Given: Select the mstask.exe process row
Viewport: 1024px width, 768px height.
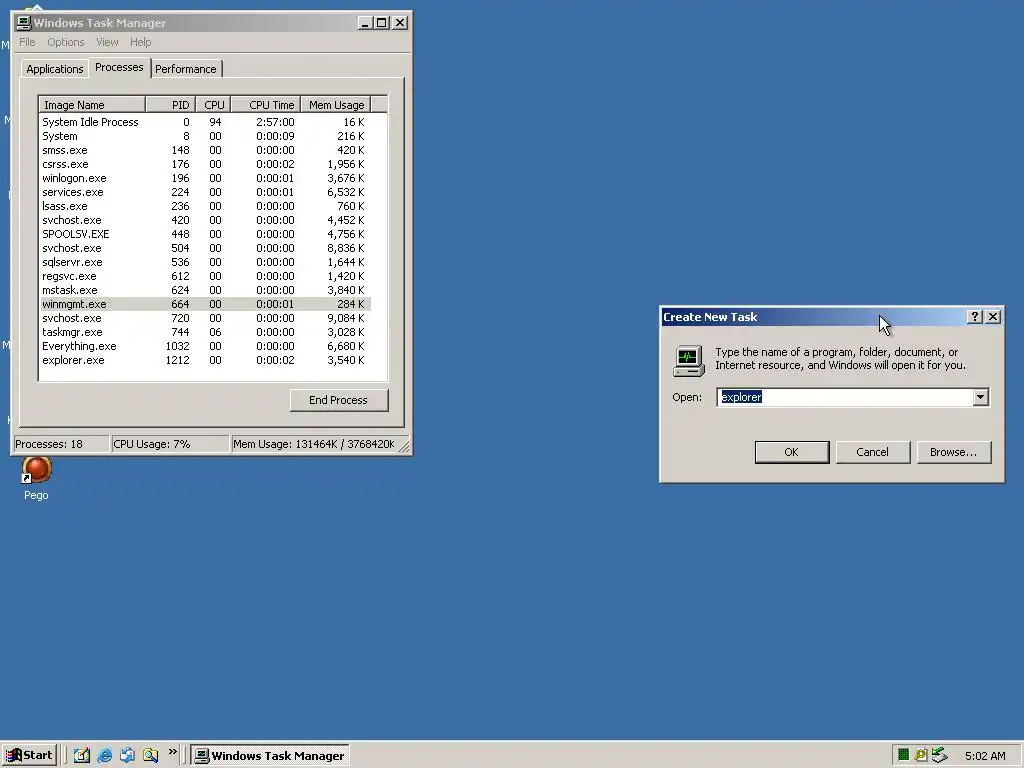Looking at the screenshot, I should (x=205, y=290).
